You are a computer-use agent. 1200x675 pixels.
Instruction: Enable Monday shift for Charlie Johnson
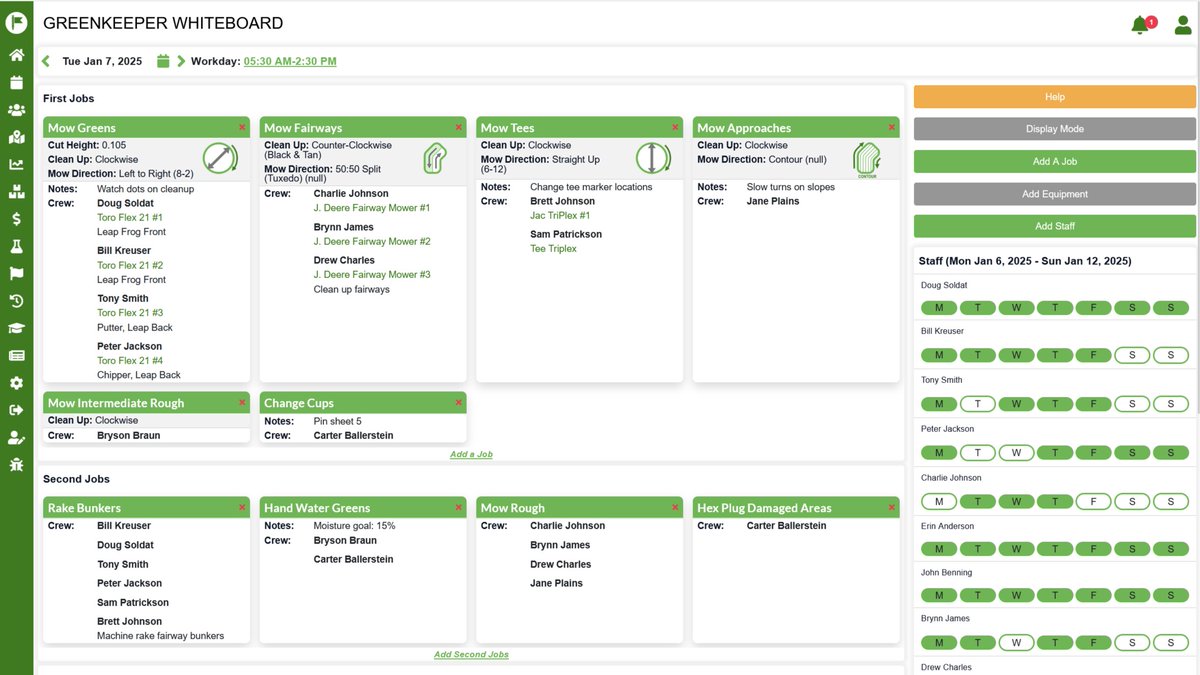(938, 501)
